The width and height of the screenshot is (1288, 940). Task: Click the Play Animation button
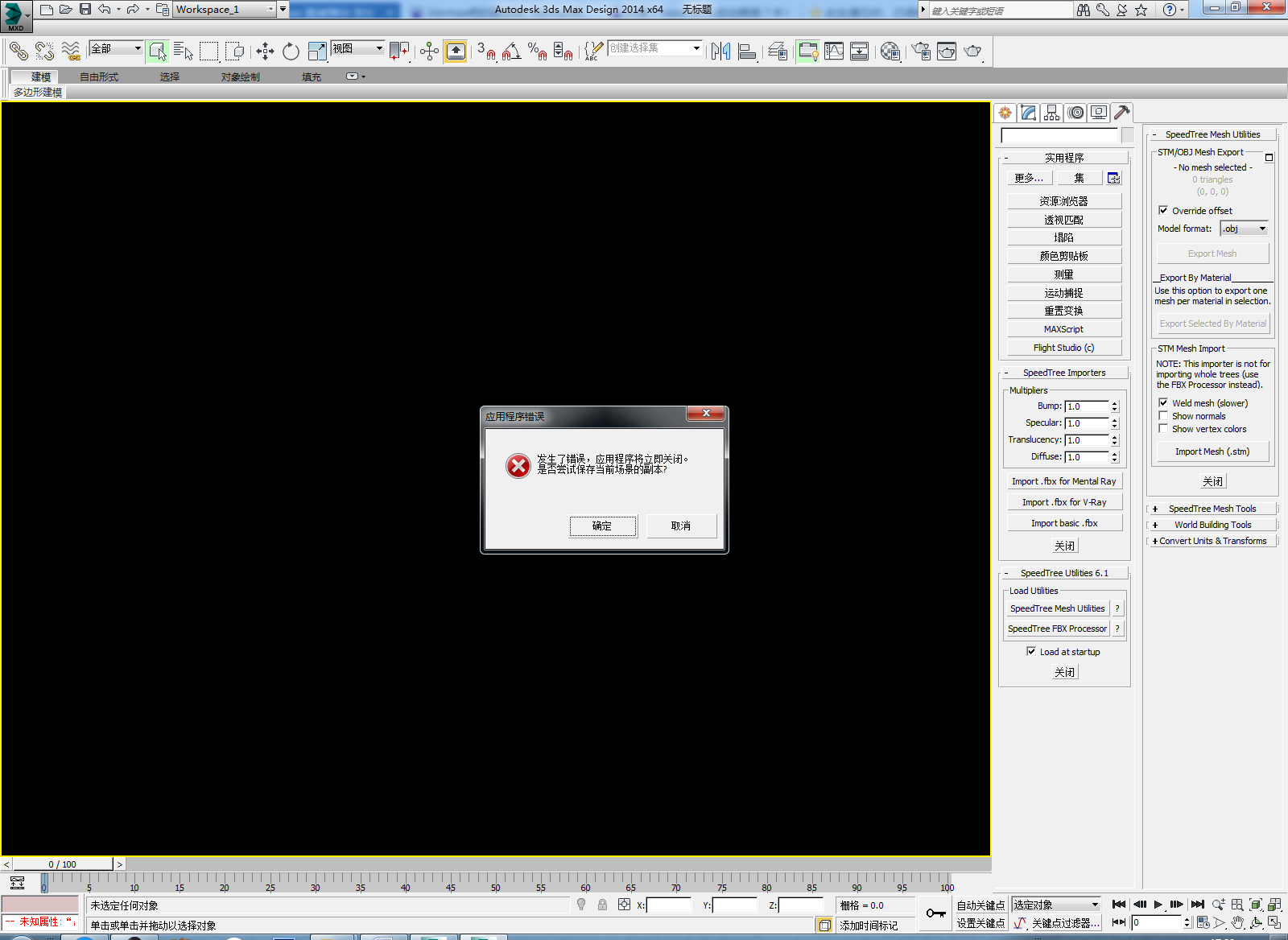point(1158,905)
